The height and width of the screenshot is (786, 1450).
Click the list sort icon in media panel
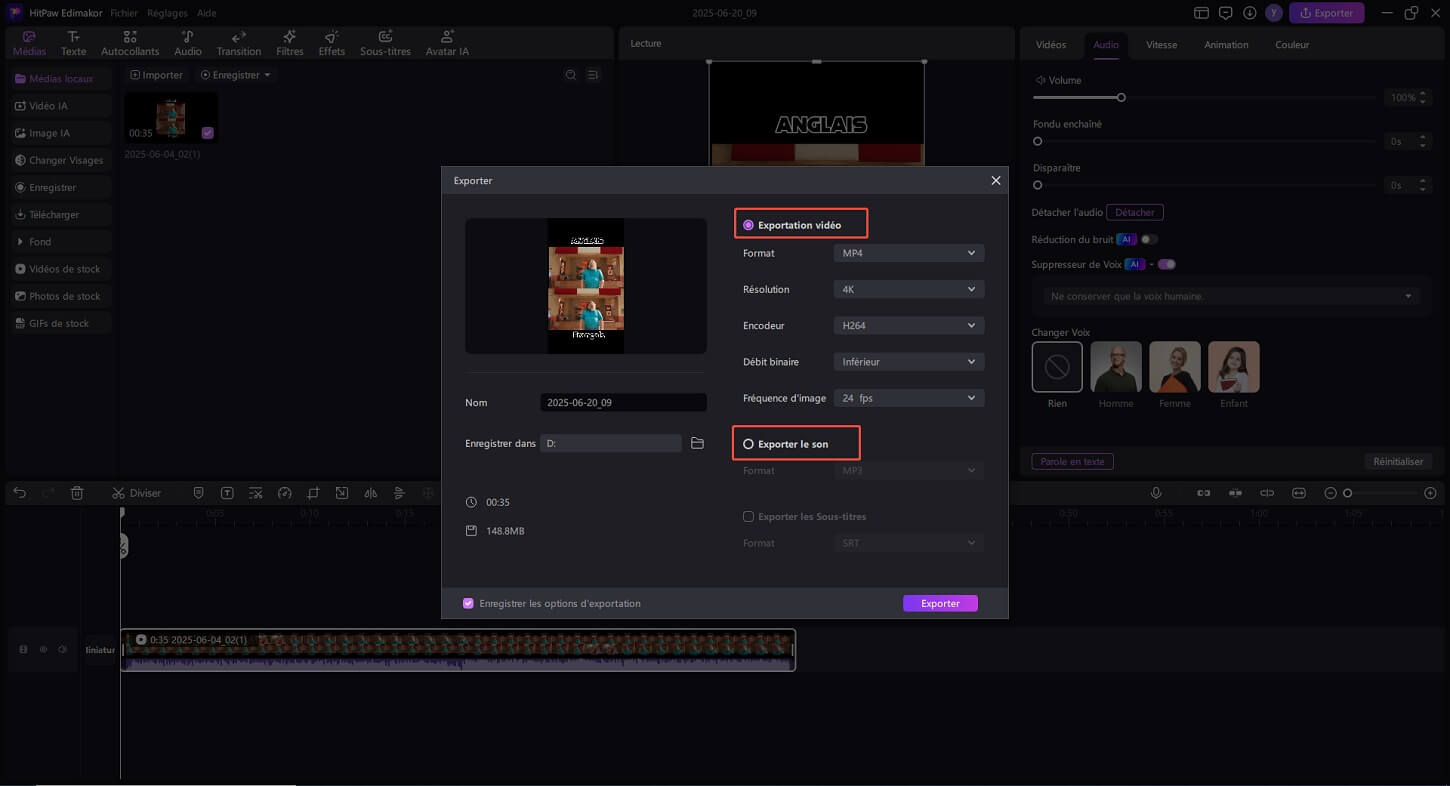pyautogui.click(x=593, y=75)
